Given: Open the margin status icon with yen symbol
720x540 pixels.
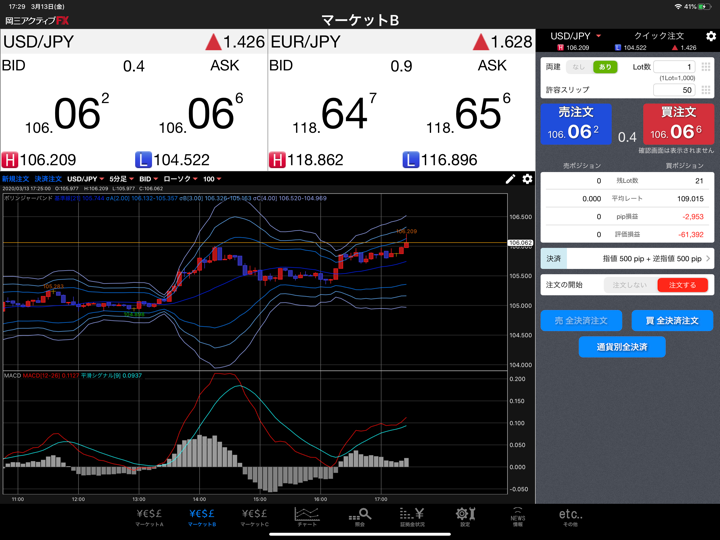Looking at the screenshot, I should point(412,516).
